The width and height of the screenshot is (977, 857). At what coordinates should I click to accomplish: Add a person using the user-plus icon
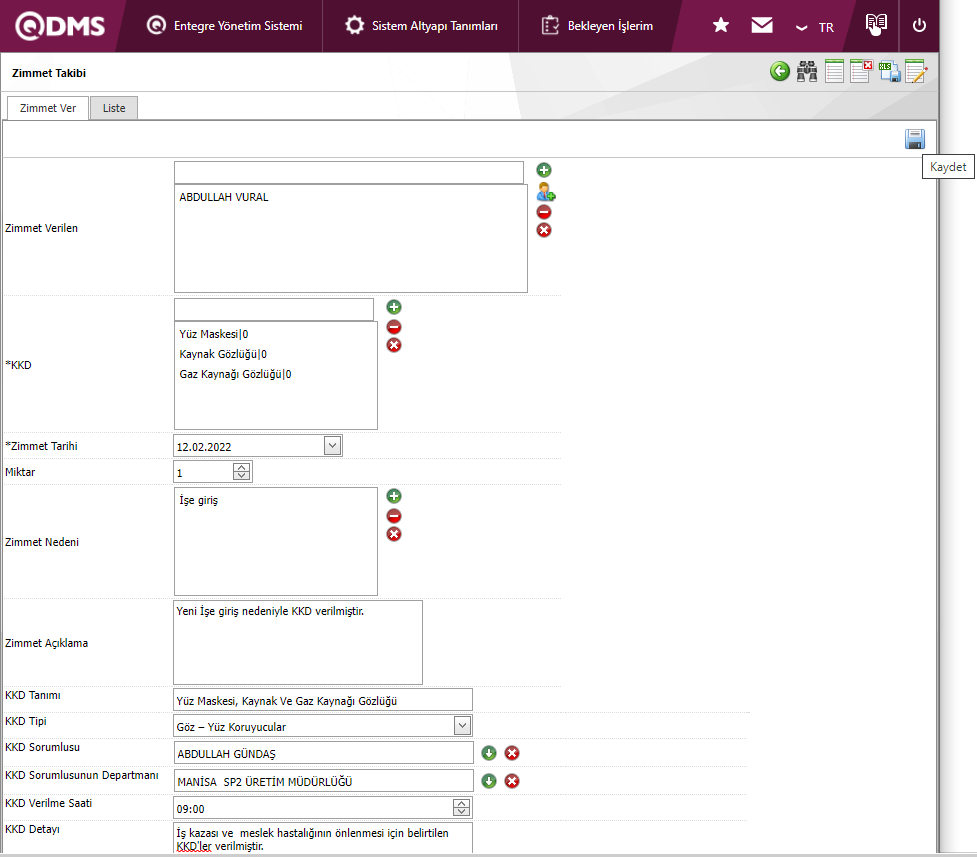point(545,191)
